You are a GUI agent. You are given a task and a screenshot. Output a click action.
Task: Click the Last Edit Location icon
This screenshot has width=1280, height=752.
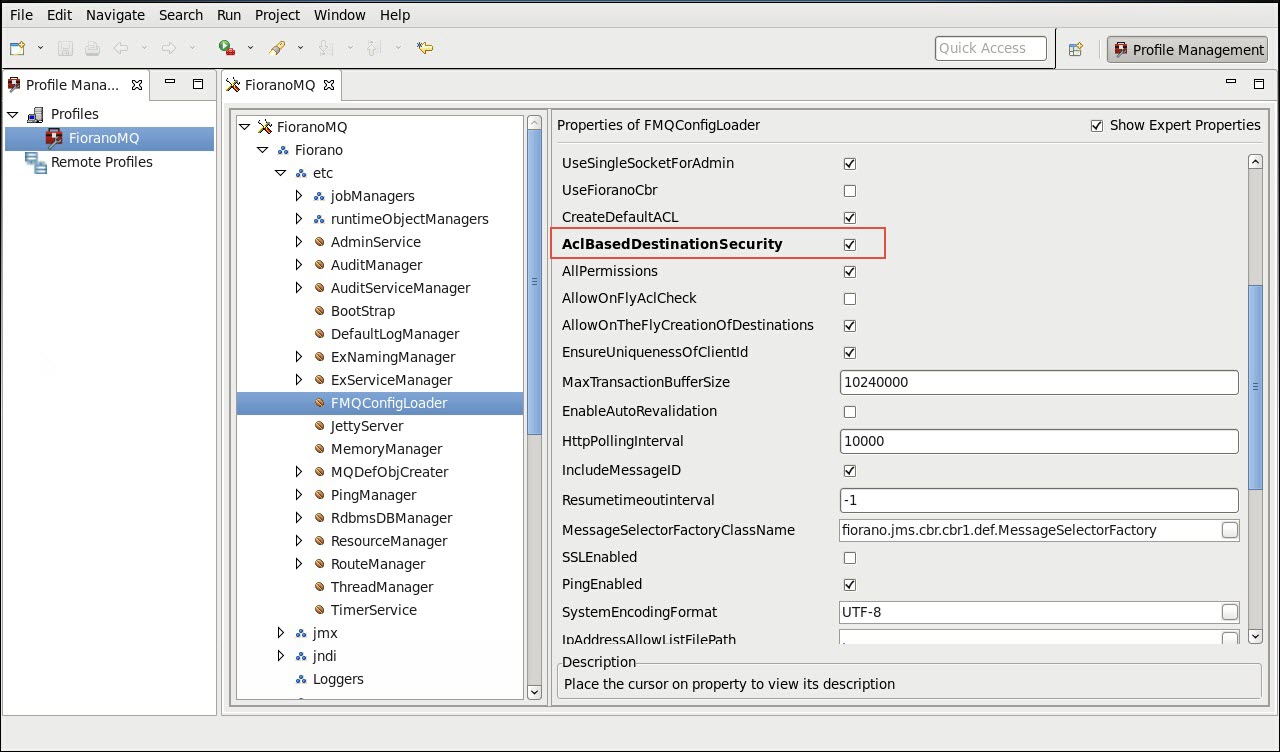426,48
